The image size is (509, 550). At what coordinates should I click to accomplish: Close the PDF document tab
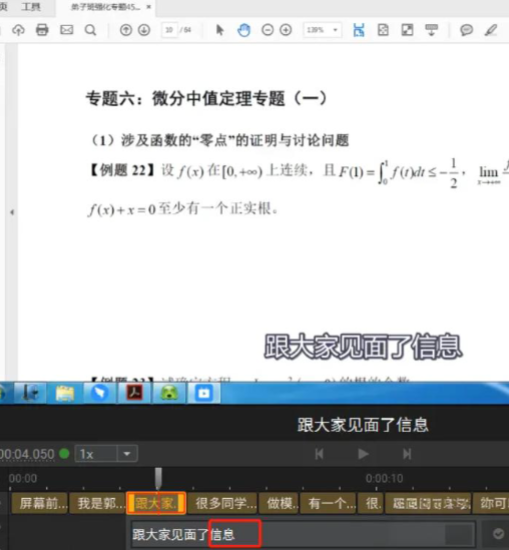[x=149, y=7]
